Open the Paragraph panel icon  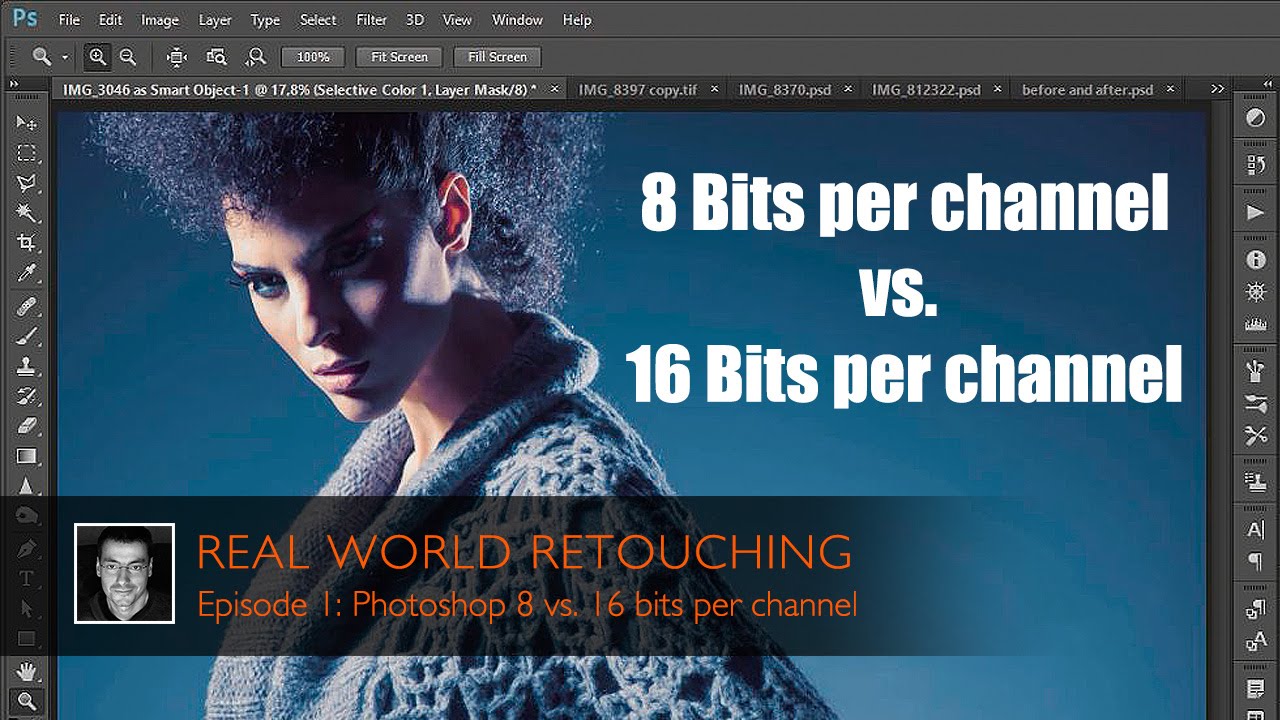click(1255, 562)
